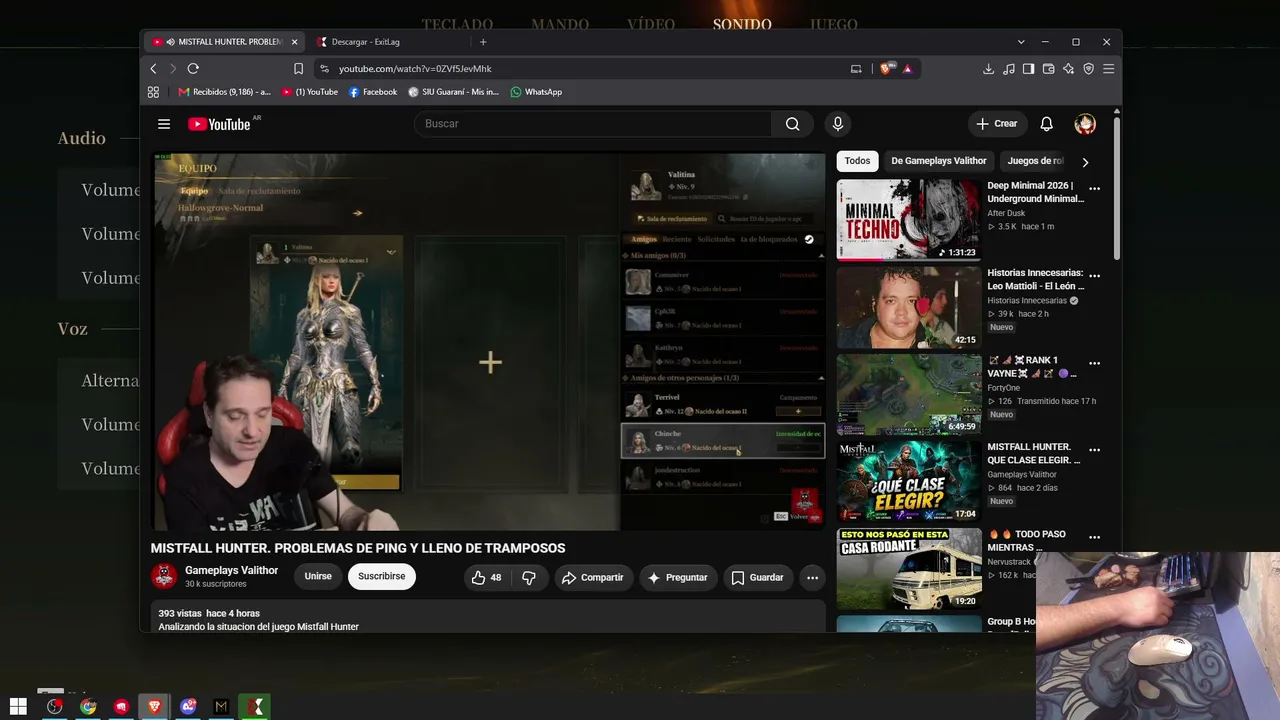The width and height of the screenshot is (1280, 720).
Task: Save the video with Guardar
Action: (757, 577)
